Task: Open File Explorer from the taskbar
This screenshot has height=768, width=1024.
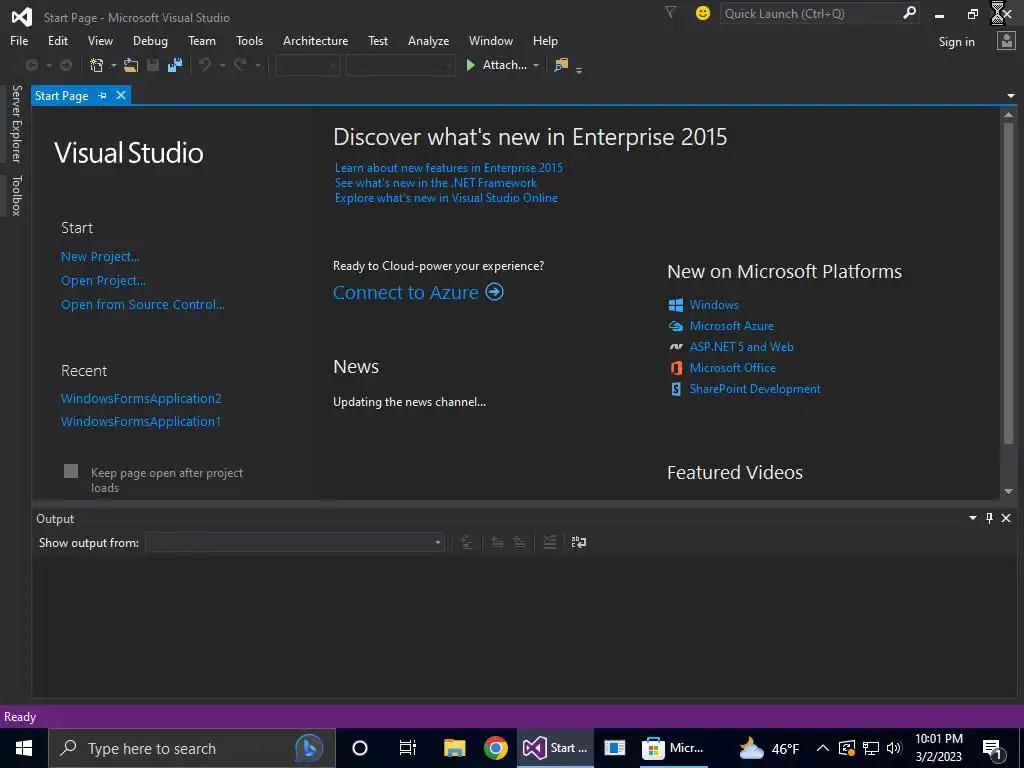Action: click(455, 748)
